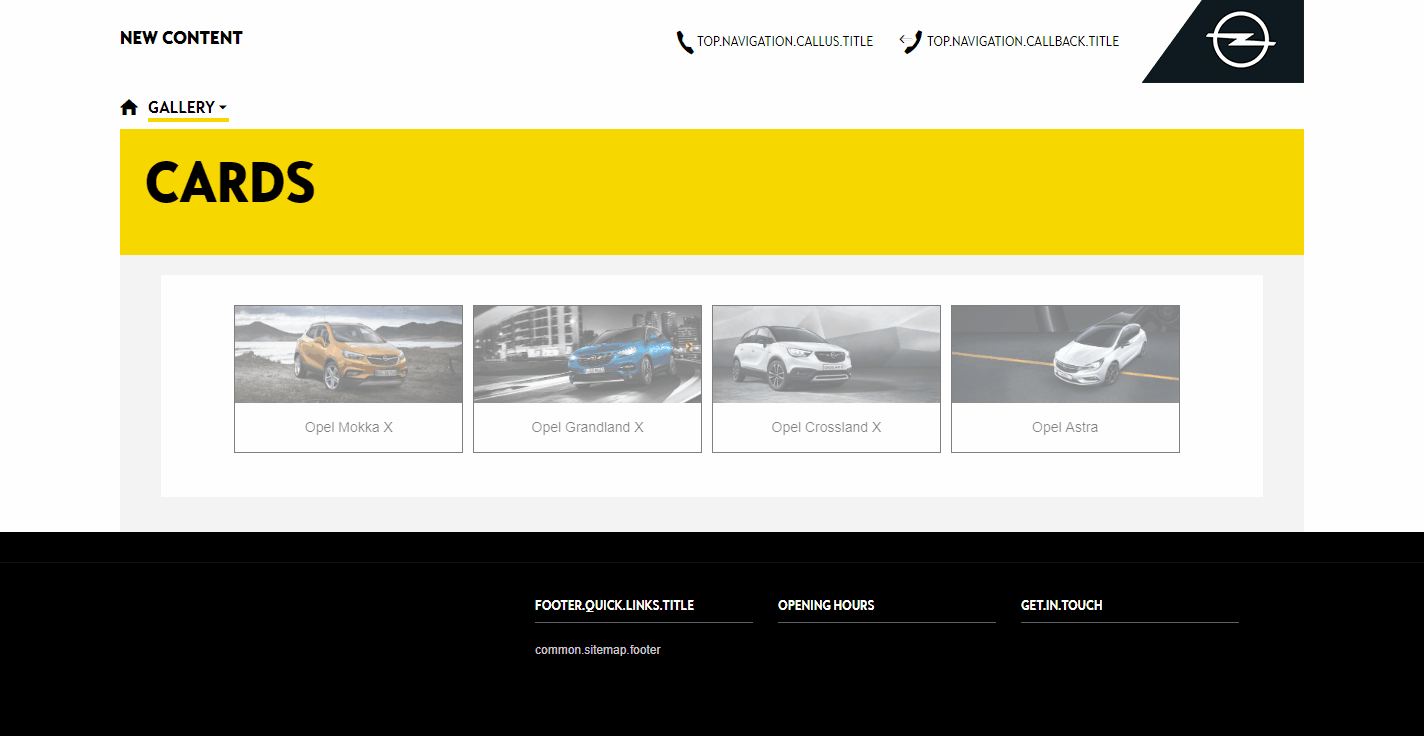
Task: Click the callback phone icon with arrow
Action: pos(911,42)
